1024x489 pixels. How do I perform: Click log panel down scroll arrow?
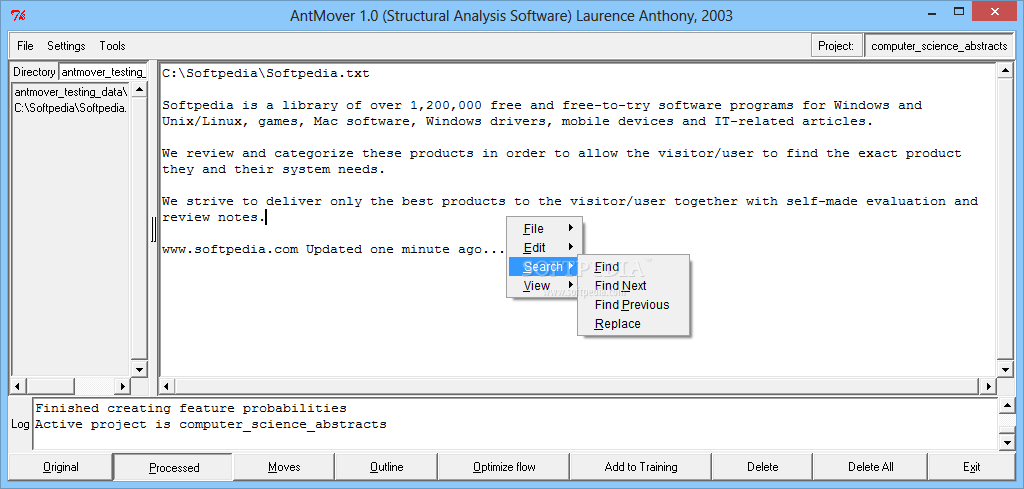[1006, 442]
